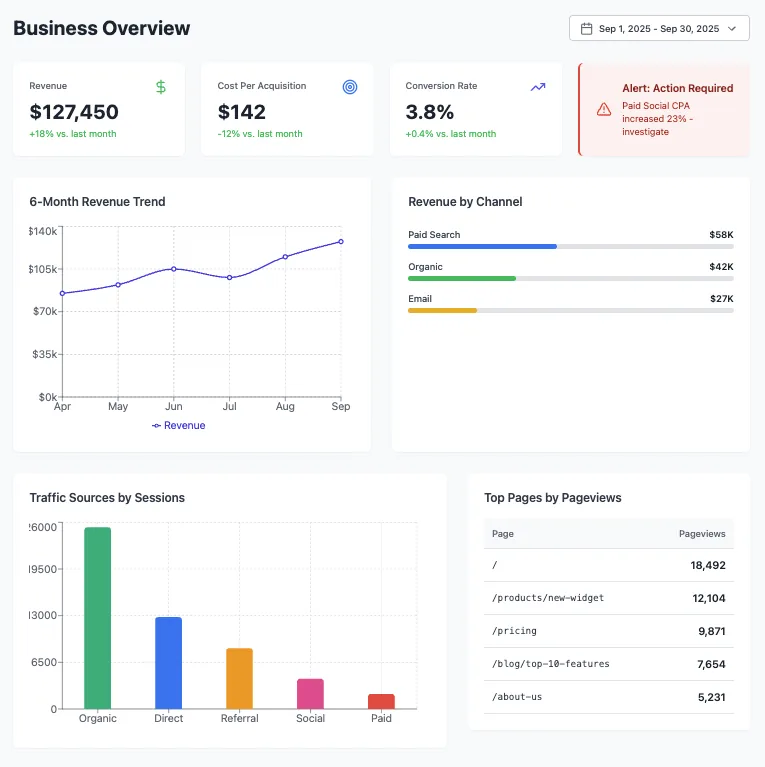
Task: Click the Jun data point on revenue trend
Action: (x=174, y=269)
